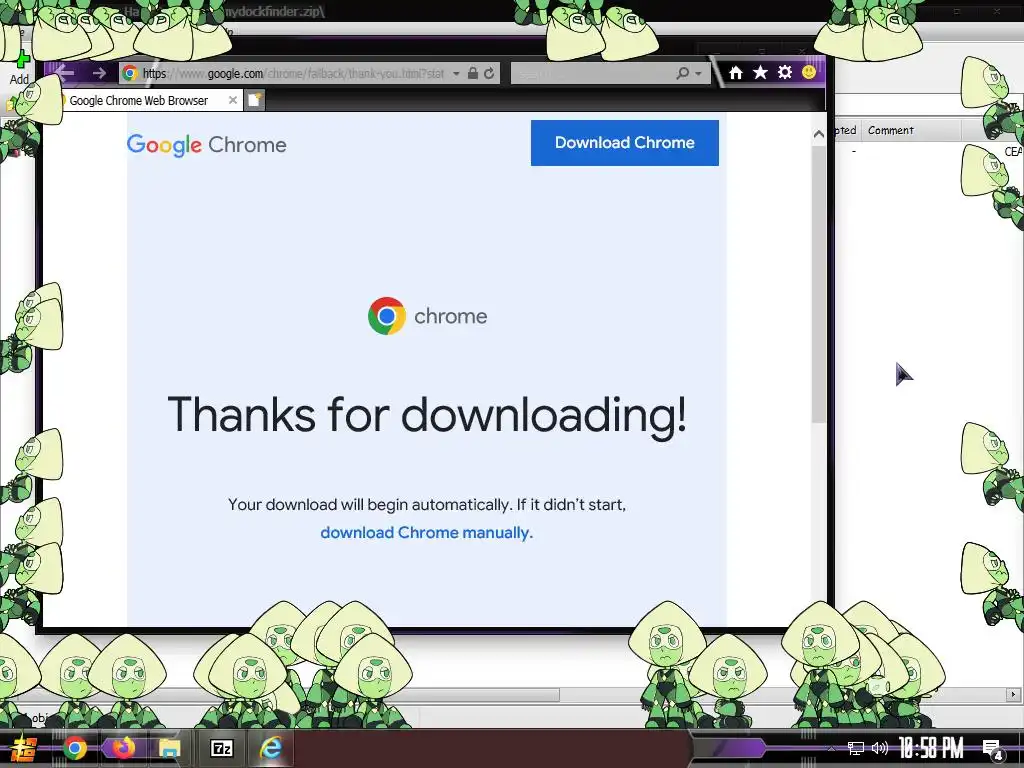This screenshot has width=1024, height=768.
Task: Click the smiley feedback icon
Action: pos(809,72)
